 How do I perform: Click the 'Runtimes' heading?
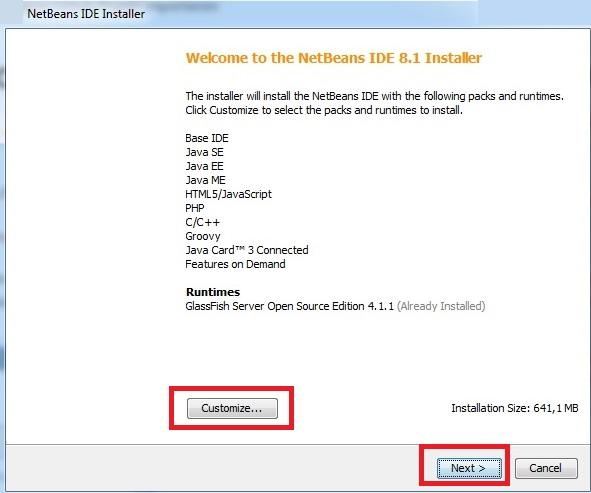coord(213,292)
